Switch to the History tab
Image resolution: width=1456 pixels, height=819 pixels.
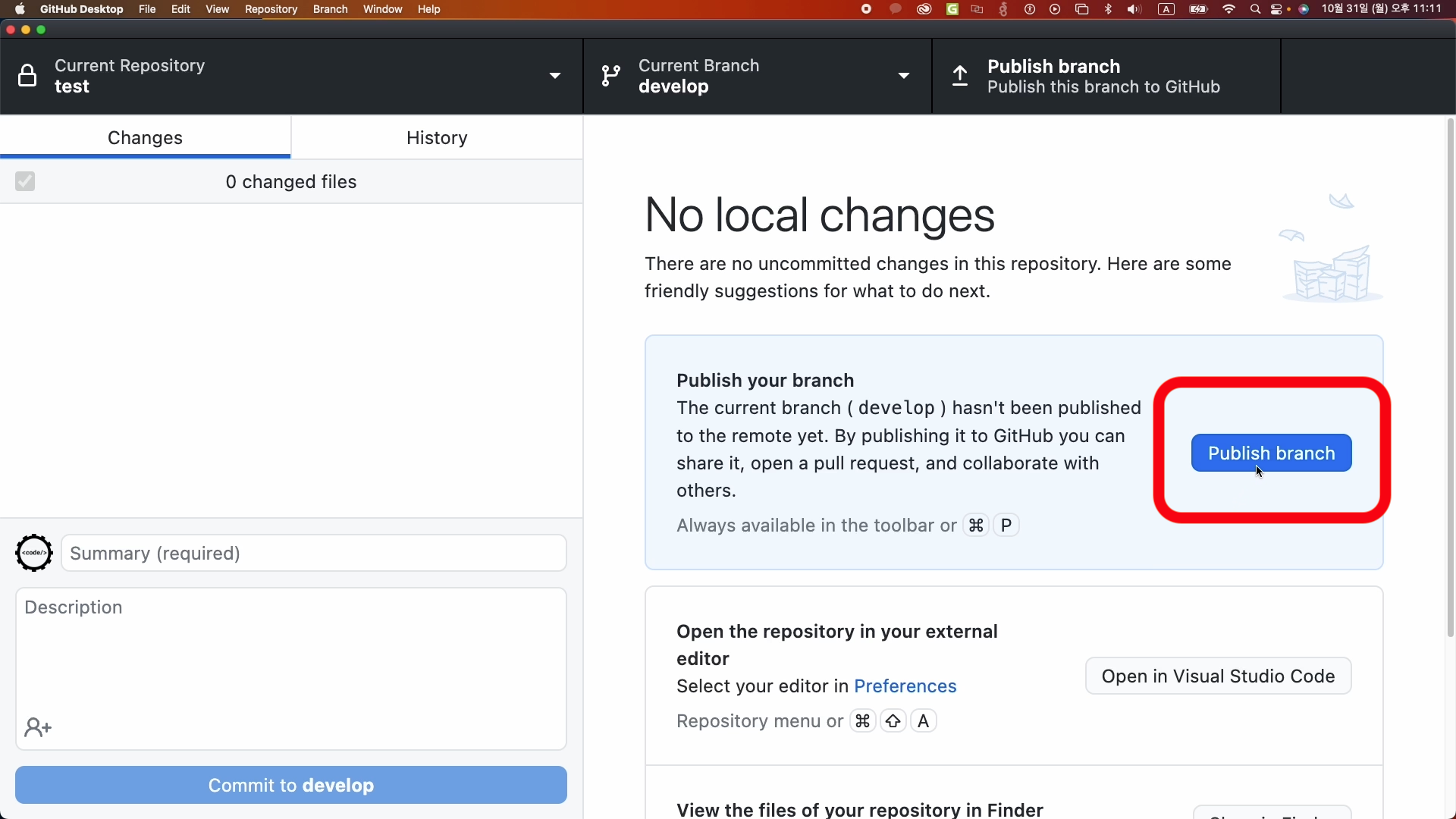pyautogui.click(x=437, y=137)
